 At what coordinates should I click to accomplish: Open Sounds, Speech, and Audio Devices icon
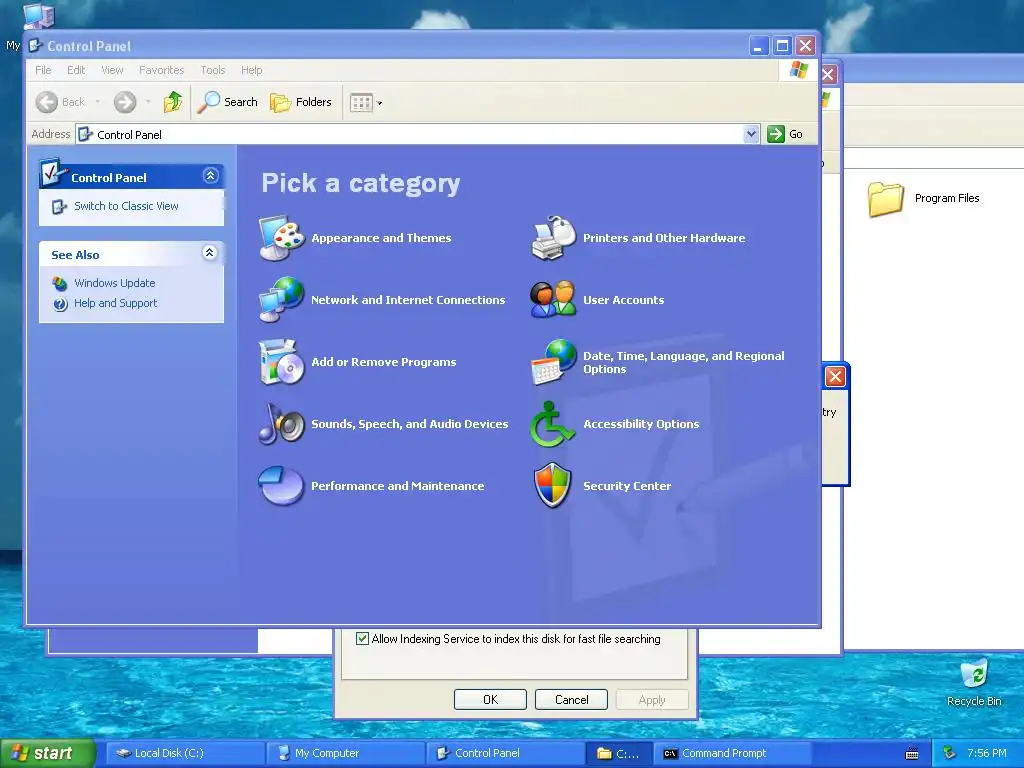pos(281,424)
